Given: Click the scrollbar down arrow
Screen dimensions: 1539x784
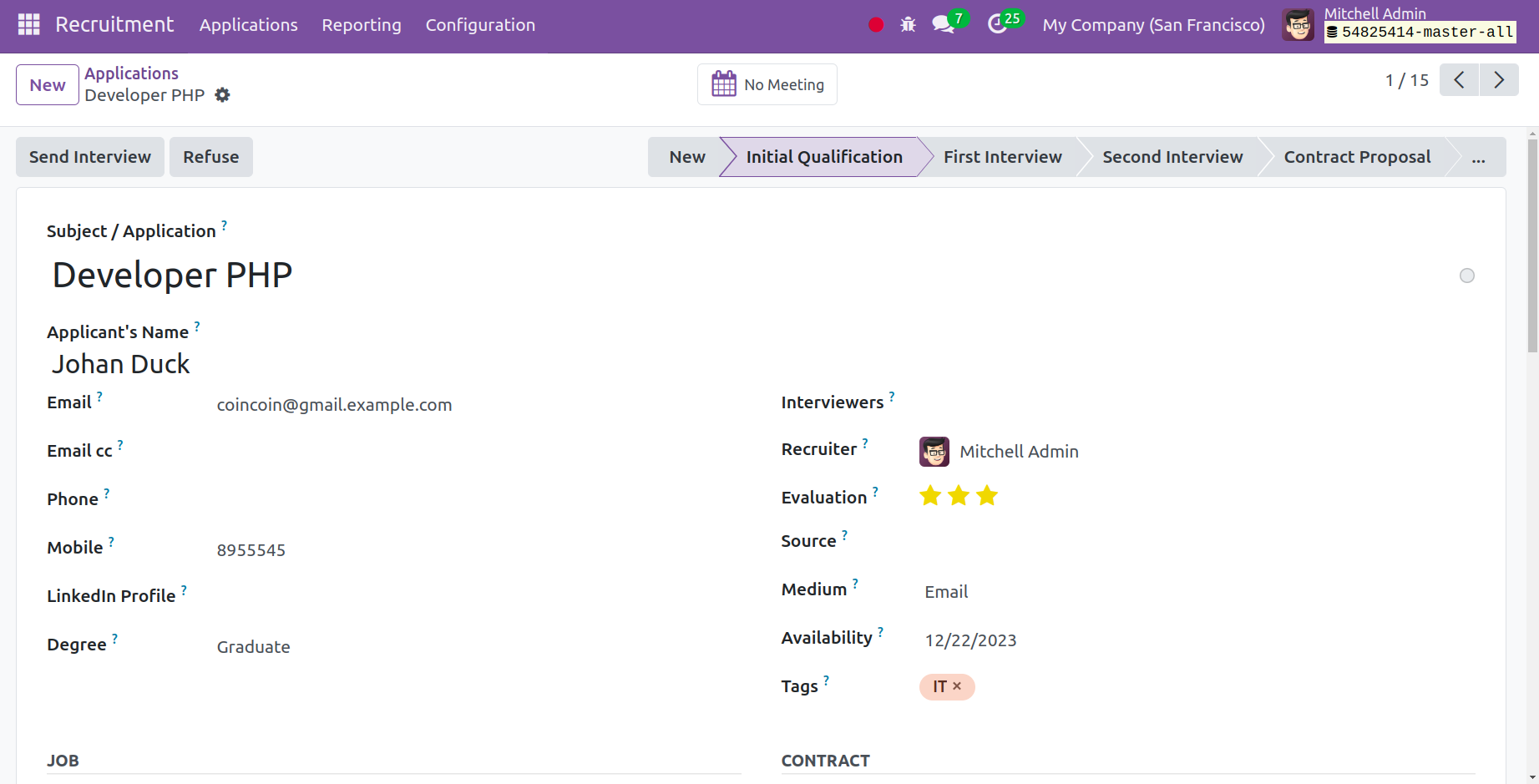Looking at the screenshot, I should point(1532,777).
